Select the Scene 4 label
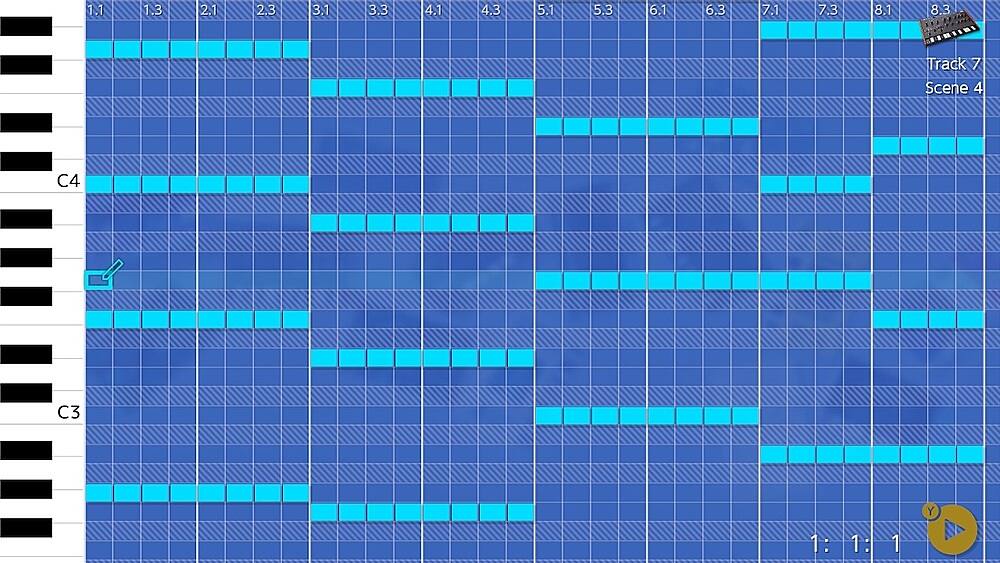Viewport: 1000px width, 563px height. coord(953,88)
